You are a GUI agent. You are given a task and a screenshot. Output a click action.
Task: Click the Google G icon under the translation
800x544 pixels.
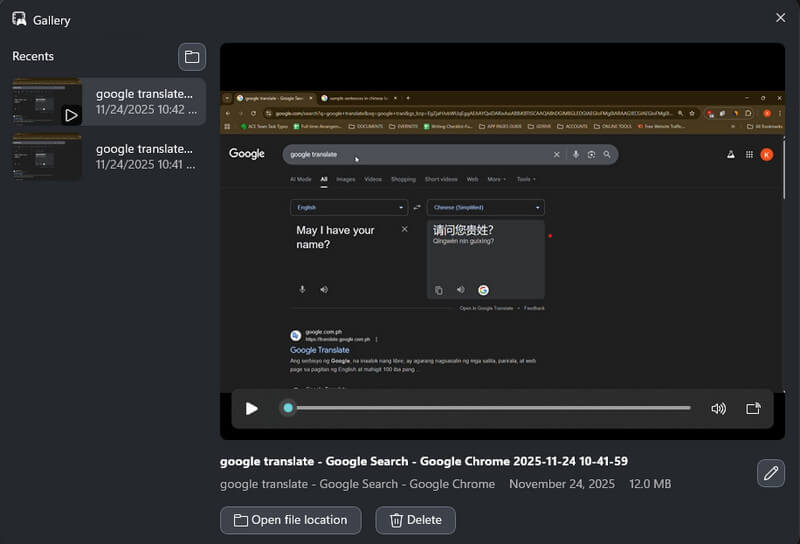point(483,290)
